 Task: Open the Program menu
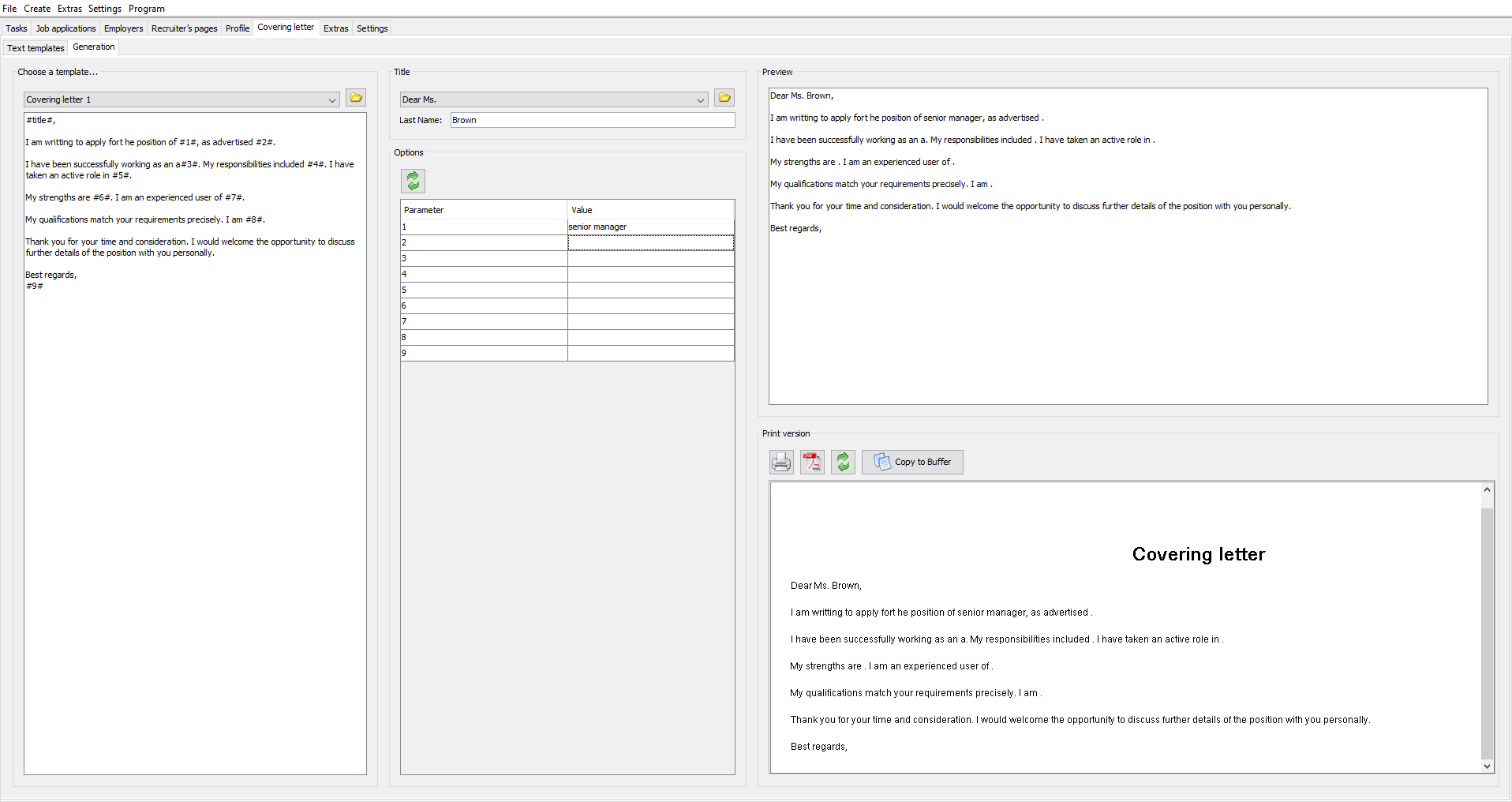pos(147,9)
